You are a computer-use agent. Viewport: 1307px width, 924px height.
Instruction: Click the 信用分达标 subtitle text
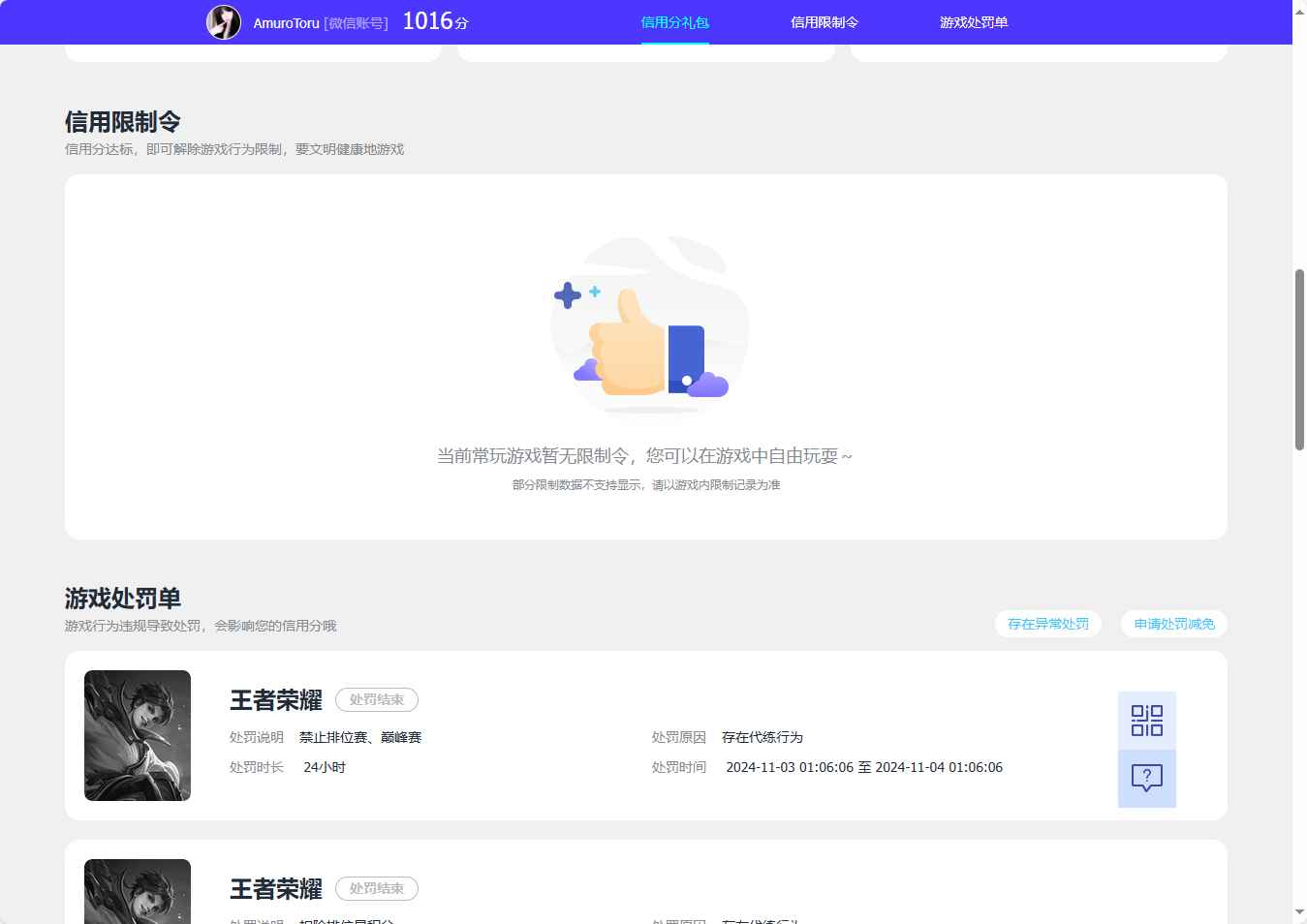(x=234, y=149)
